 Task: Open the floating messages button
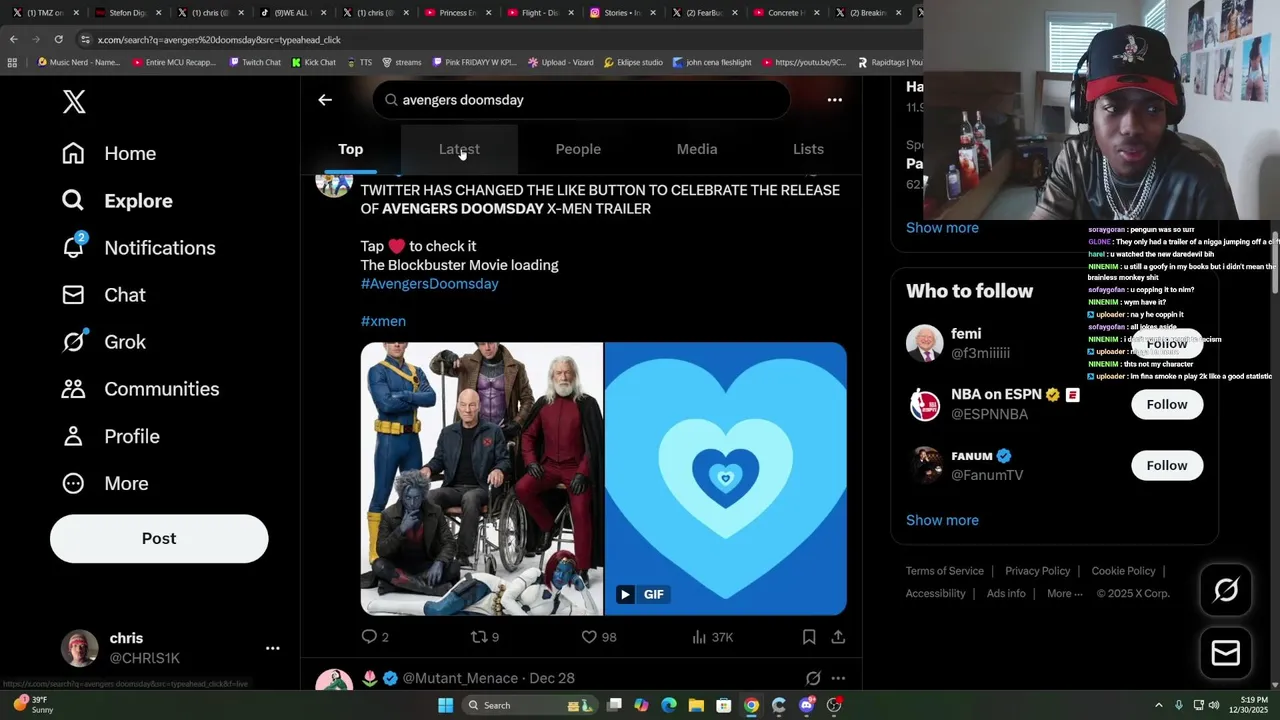(1226, 653)
